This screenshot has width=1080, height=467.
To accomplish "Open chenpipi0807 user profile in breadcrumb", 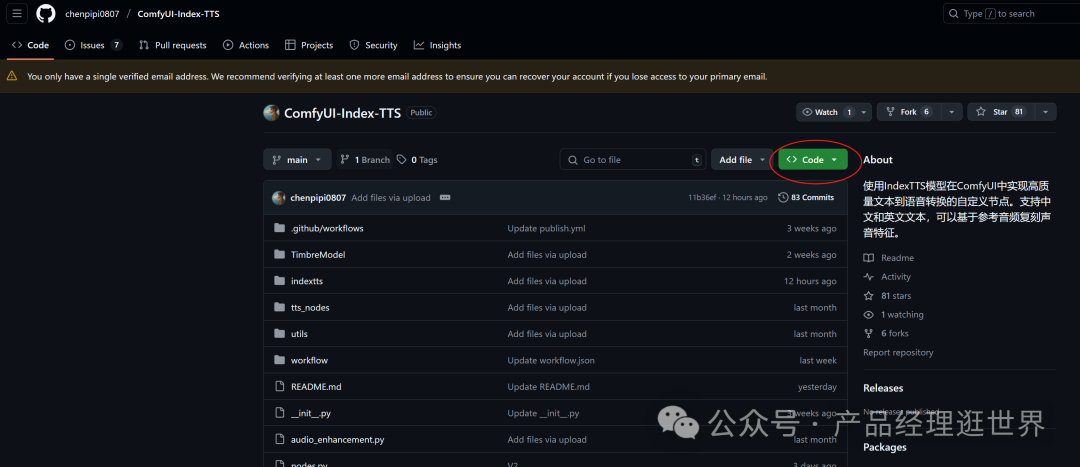I will click(x=92, y=14).
